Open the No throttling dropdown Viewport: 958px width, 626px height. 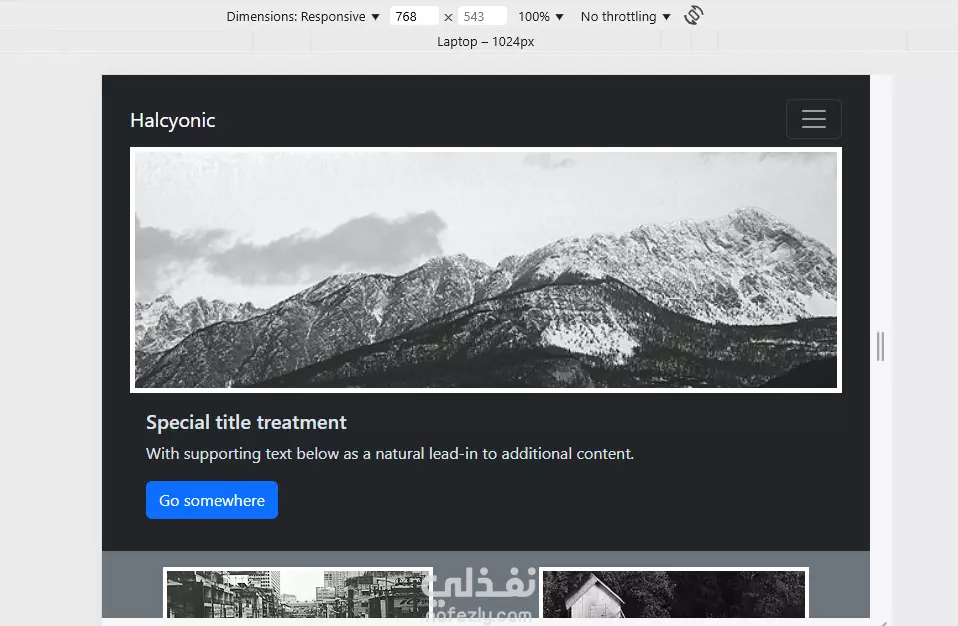click(x=626, y=16)
